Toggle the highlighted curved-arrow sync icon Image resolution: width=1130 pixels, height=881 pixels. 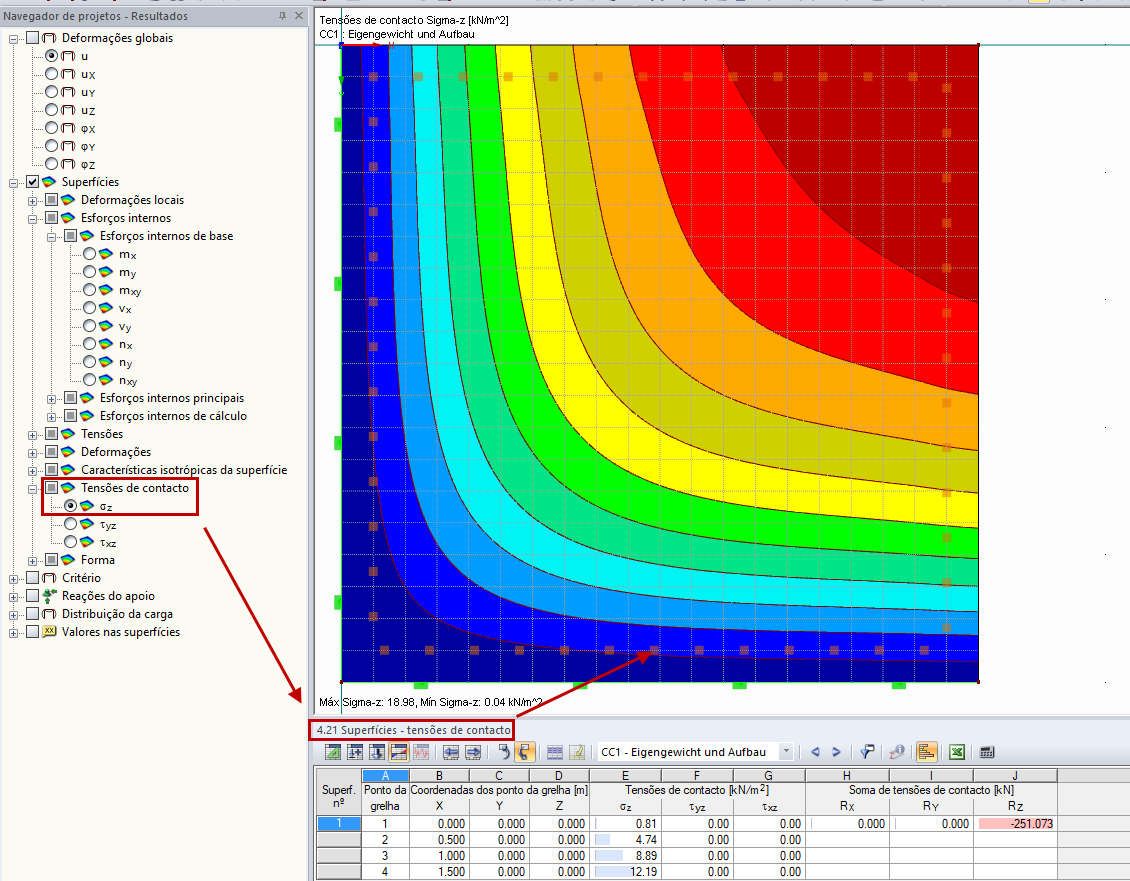525,752
